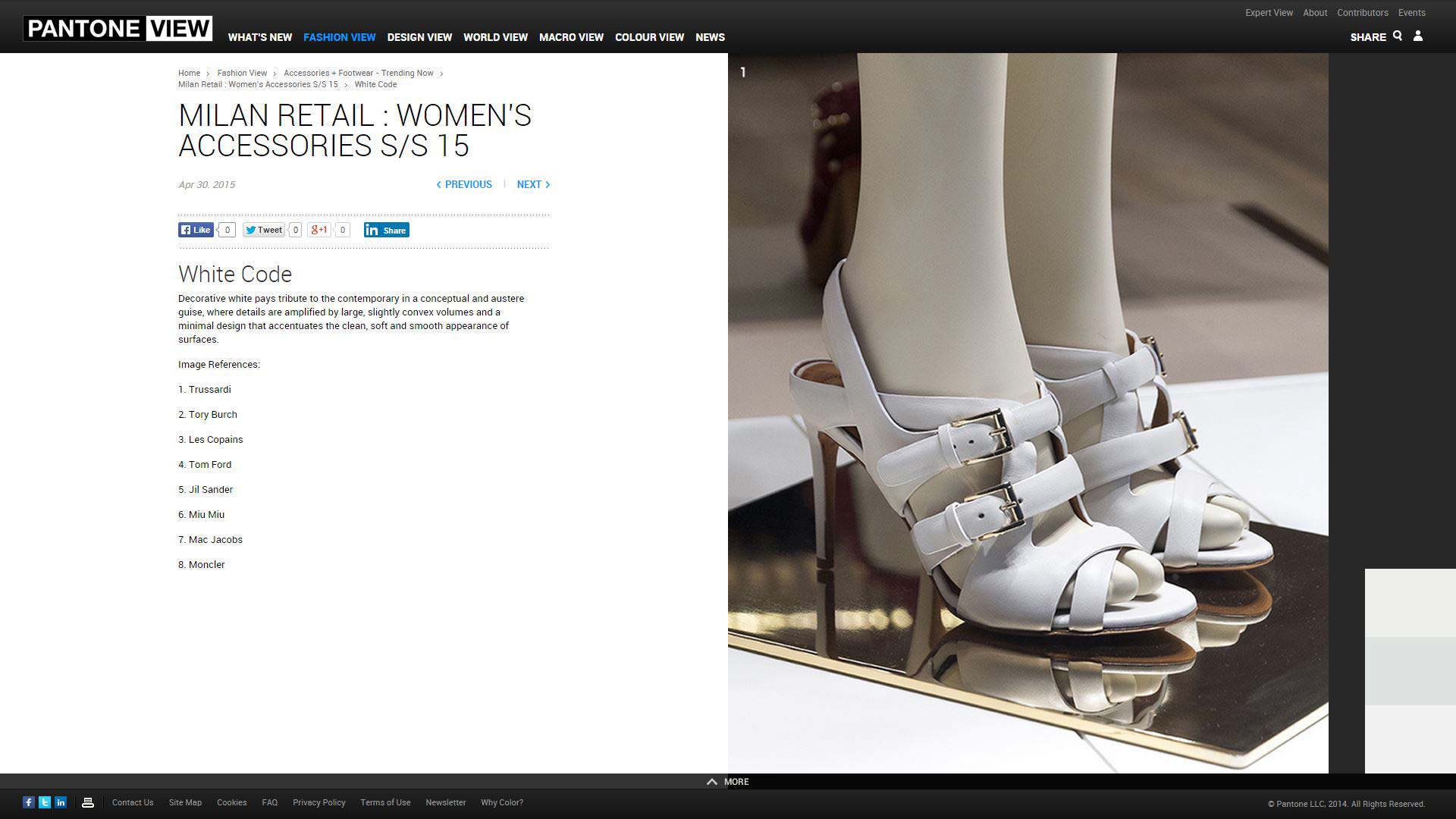Expand the MORE panel chevron

(712, 782)
